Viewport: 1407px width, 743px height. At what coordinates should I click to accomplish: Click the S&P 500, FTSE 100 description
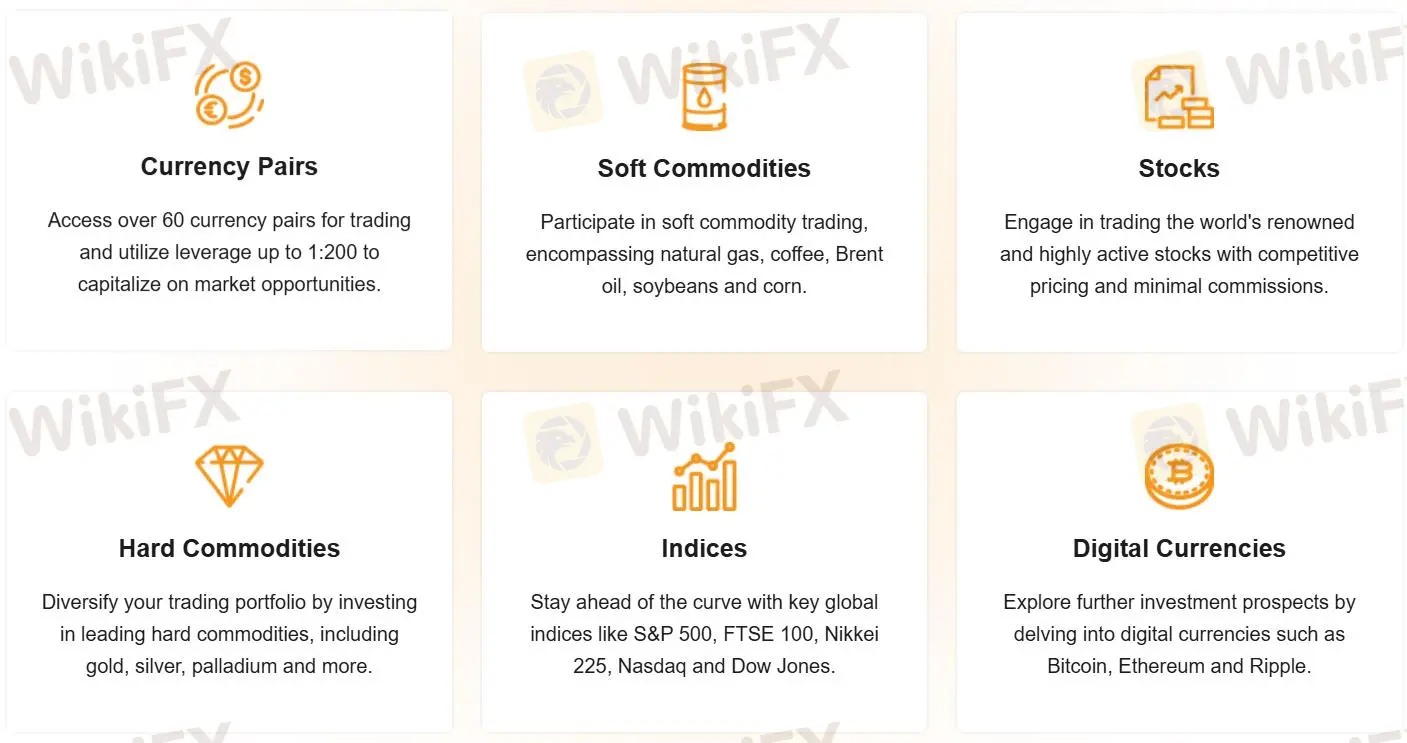(x=704, y=634)
